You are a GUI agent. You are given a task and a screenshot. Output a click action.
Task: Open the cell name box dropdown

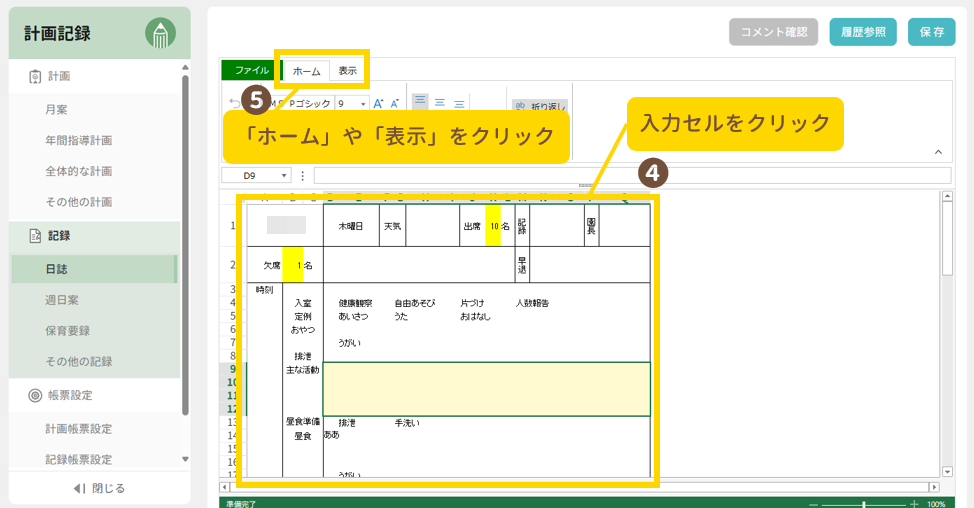pos(285,176)
